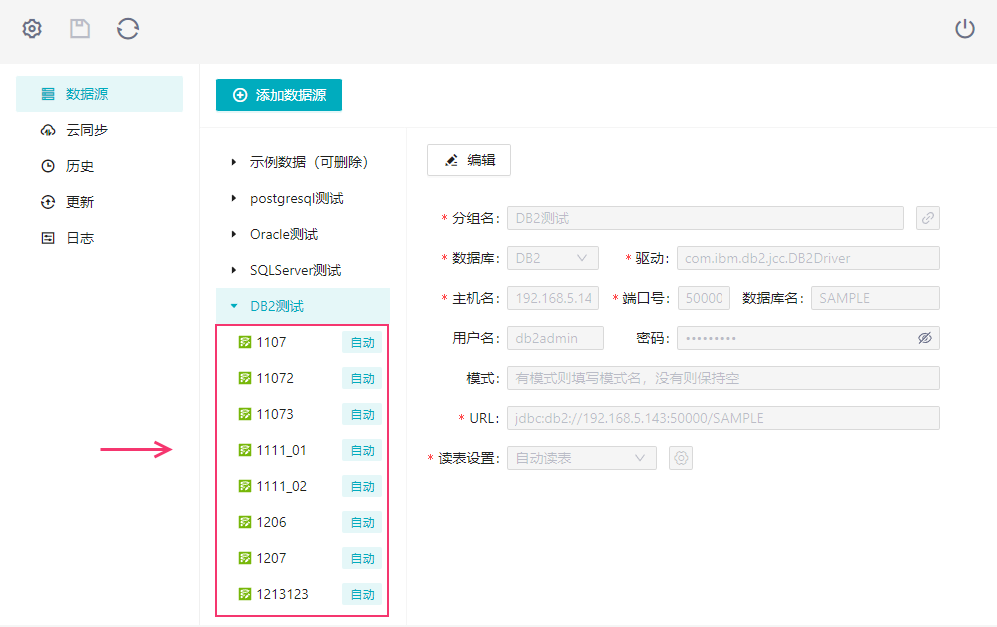Toggle password visibility eye icon
The image size is (997, 627).
pyautogui.click(x=925, y=338)
